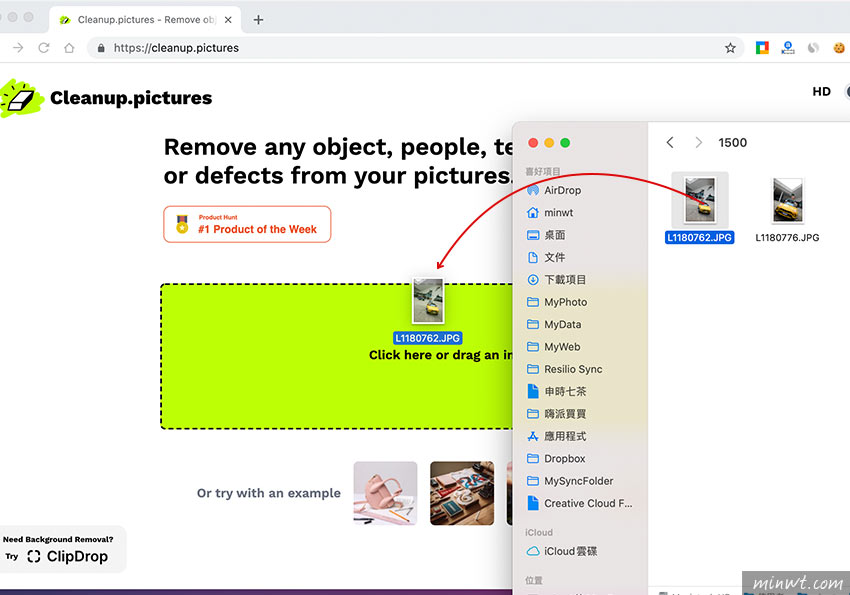Select the L1180776.JPG file in Finder

pos(788,201)
